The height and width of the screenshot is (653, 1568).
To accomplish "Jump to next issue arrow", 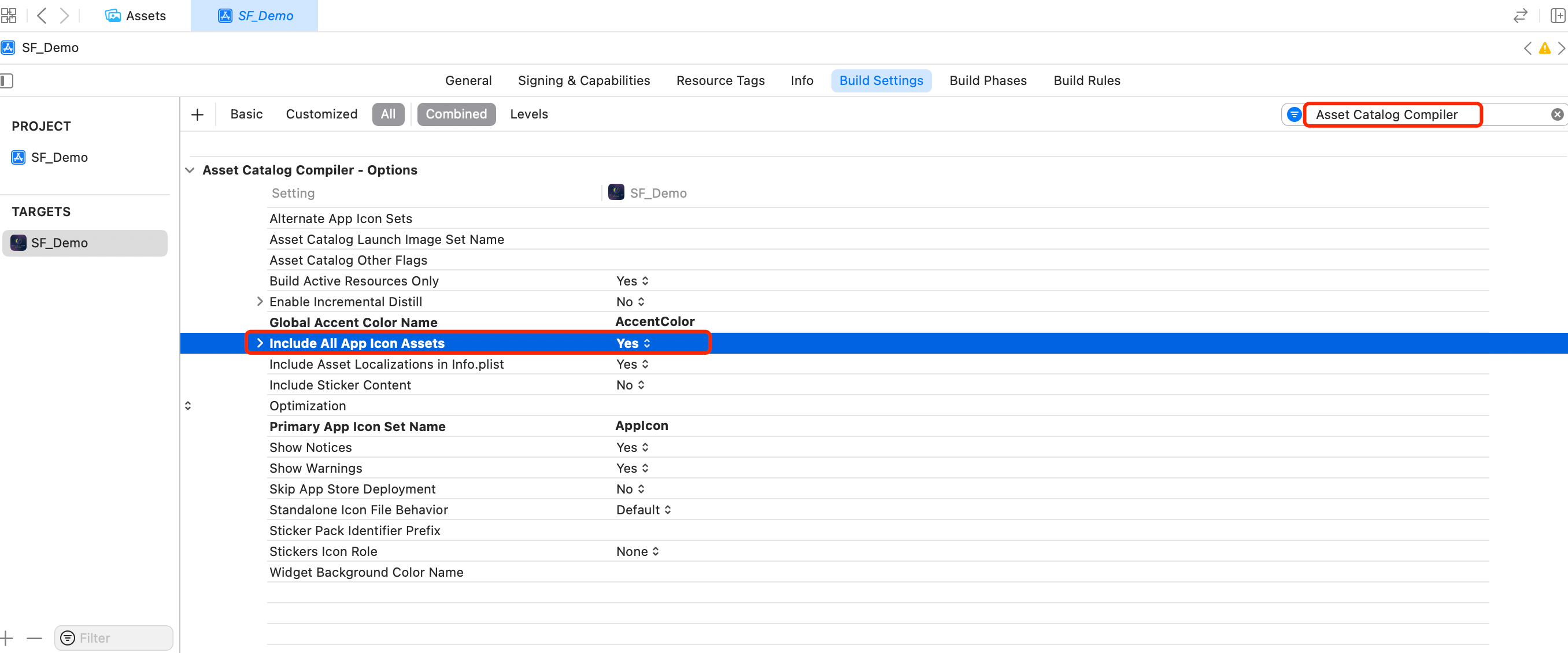I will click(1561, 48).
